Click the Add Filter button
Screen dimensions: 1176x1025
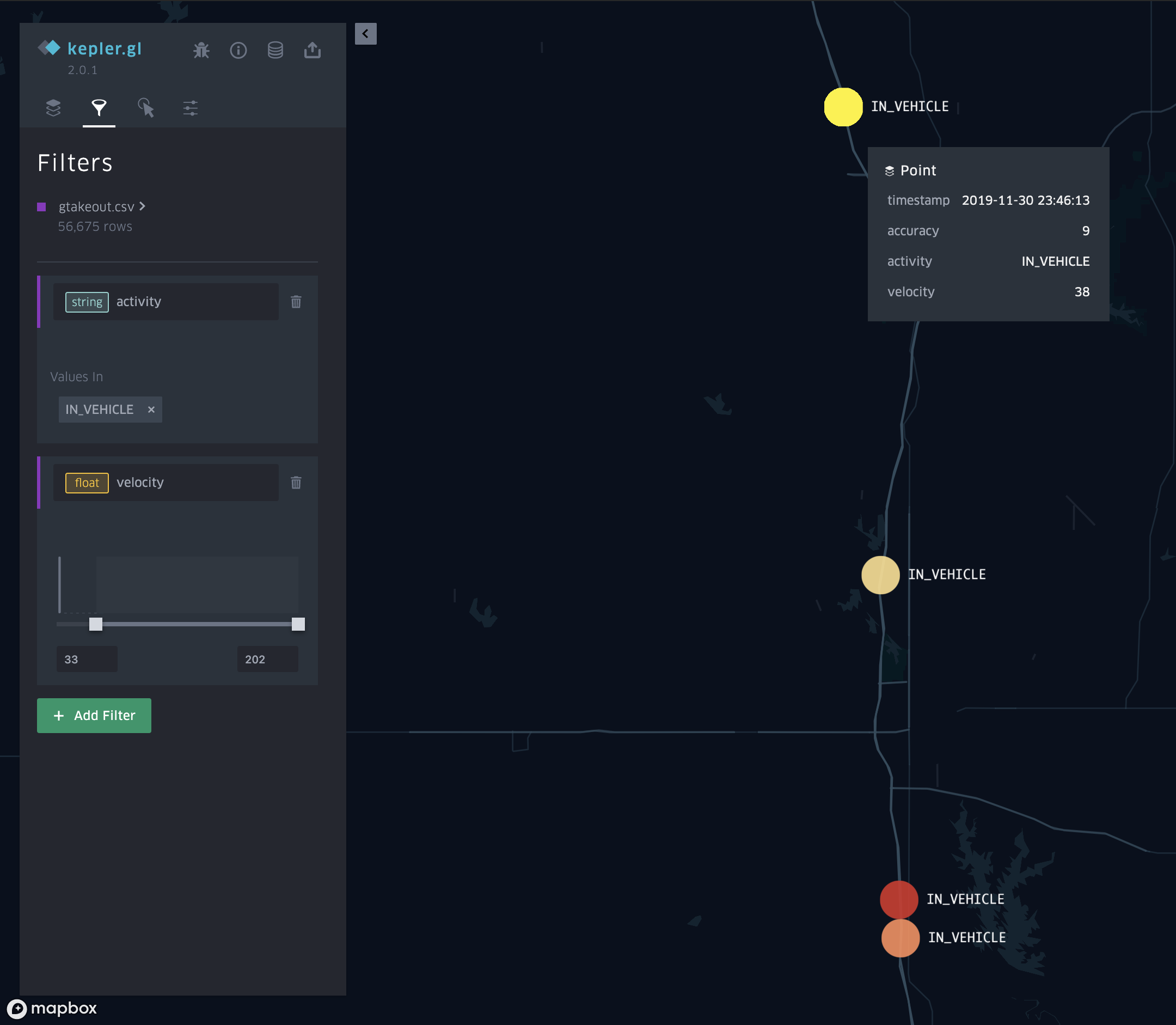pos(94,715)
